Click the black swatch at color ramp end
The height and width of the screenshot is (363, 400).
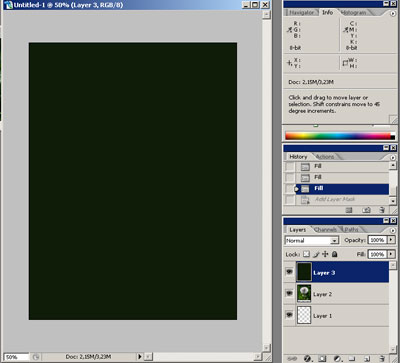[393, 137]
